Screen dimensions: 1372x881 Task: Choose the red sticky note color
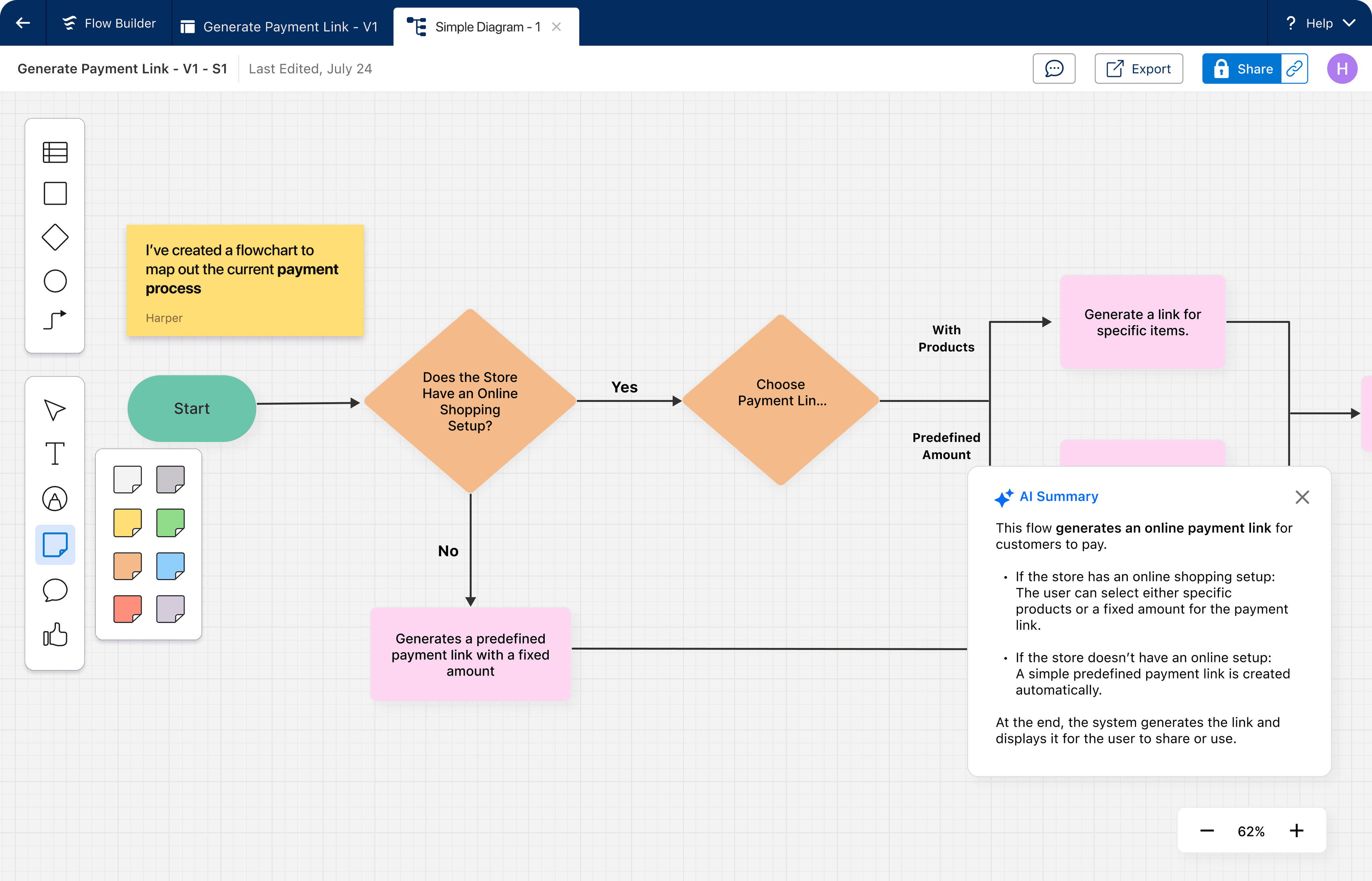pyautogui.click(x=127, y=609)
